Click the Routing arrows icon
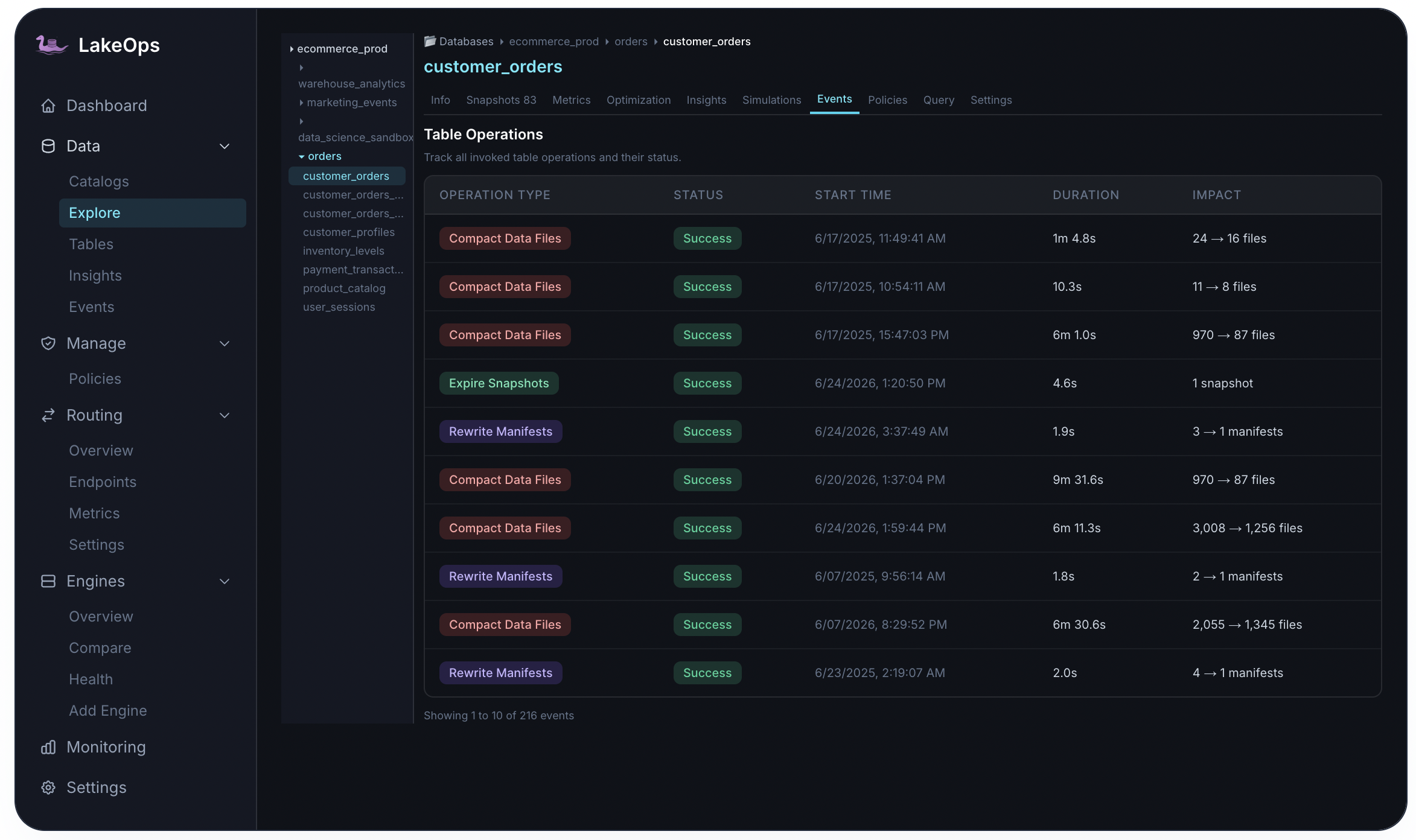This screenshot has width=1416, height=840. click(48, 415)
